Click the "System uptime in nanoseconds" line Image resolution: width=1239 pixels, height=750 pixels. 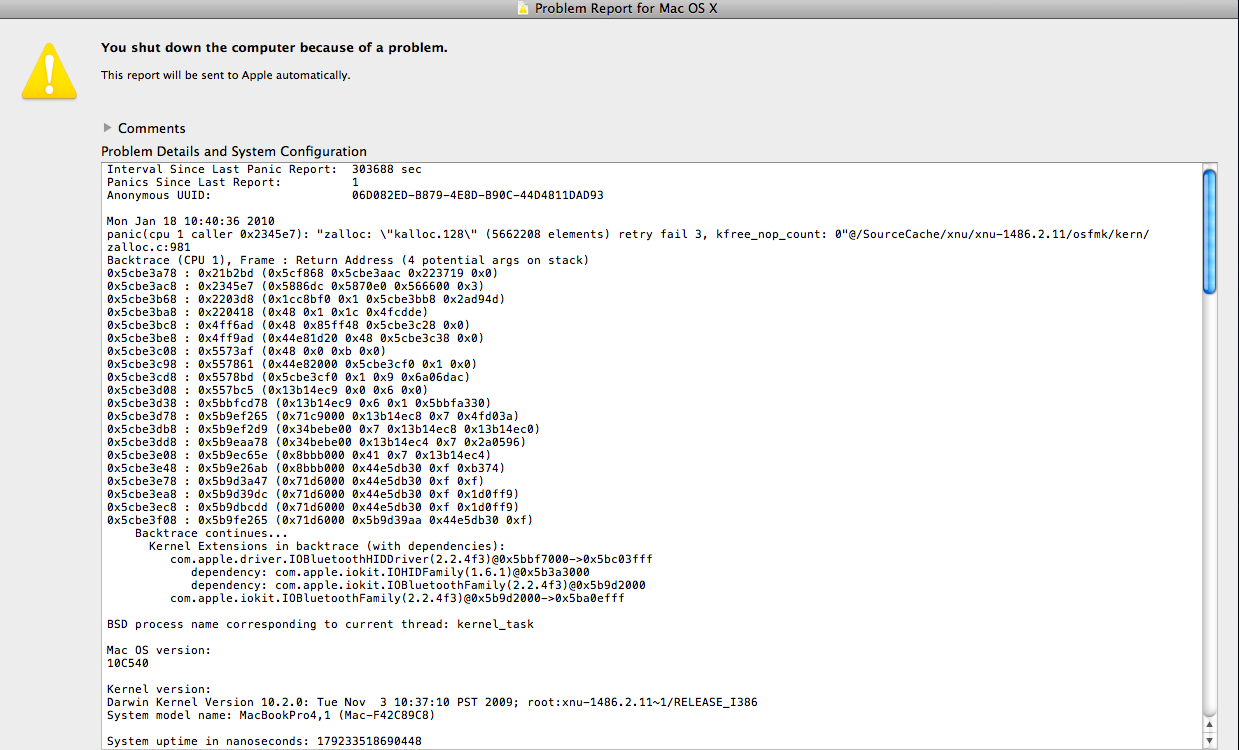pyautogui.click(x=264, y=742)
